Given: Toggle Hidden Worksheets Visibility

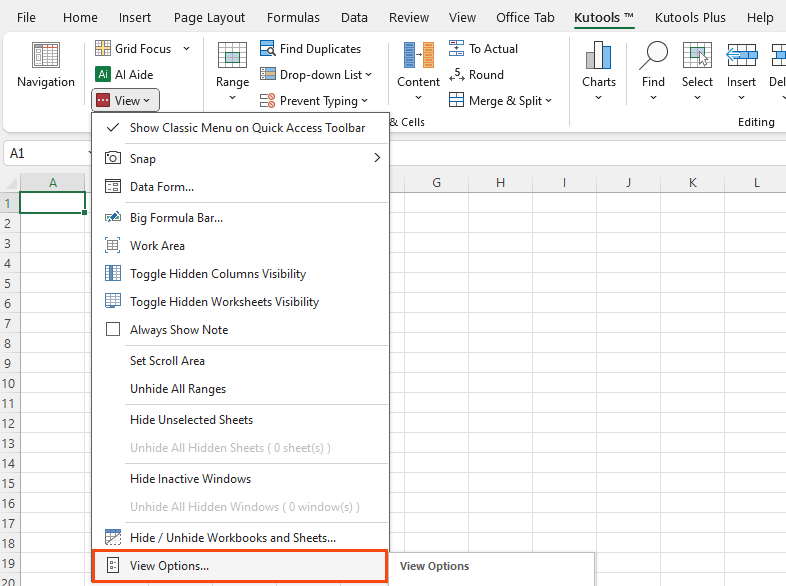Looking at the screenshot, I should click(224, 302).
